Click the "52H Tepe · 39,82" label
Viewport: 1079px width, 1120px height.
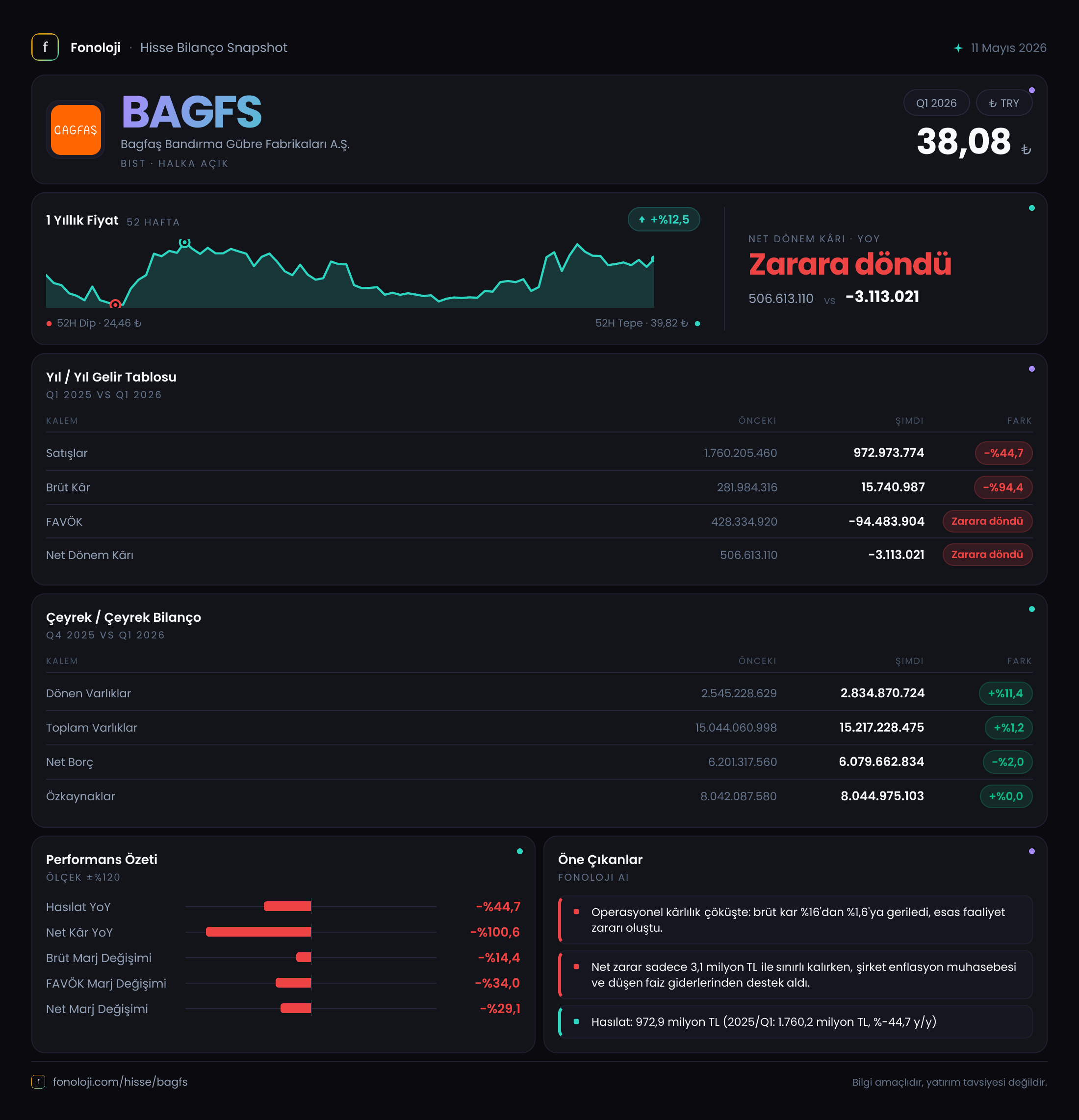(x=642, y=324)
